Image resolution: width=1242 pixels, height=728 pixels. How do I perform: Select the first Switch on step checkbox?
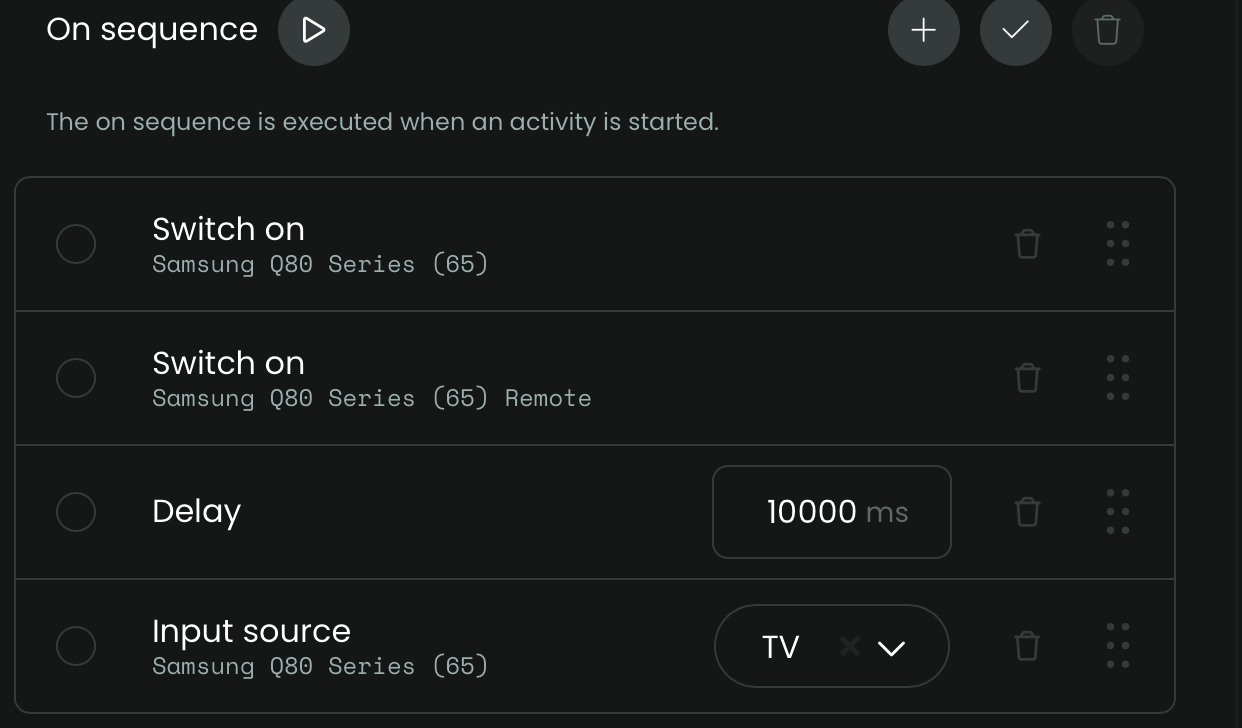tap(76, 244)
